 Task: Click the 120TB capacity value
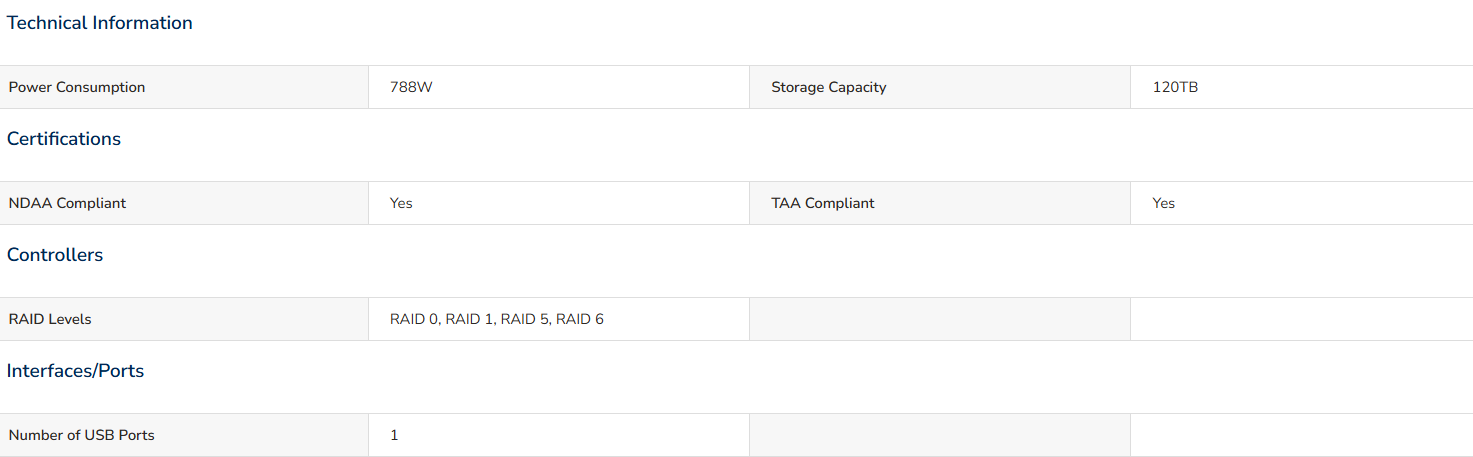pyautogui.click(x=1175, y=87)
